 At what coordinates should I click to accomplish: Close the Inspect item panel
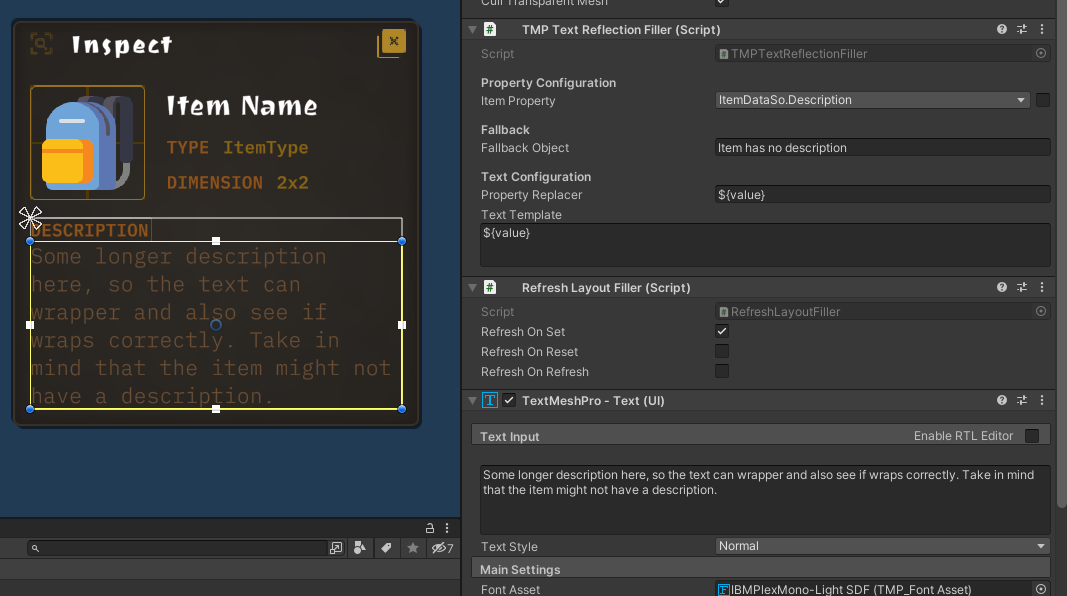pyautogui.click(x=393, y=41)
